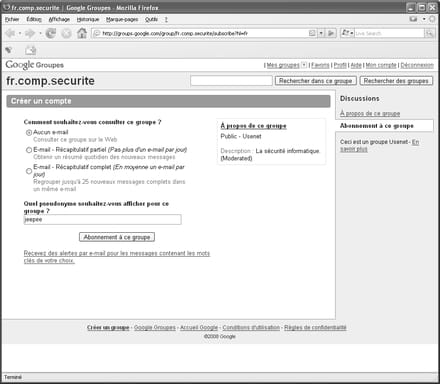Click the page icon left of the URL
Screen dimensions: 440x384
tap(97, 33)
